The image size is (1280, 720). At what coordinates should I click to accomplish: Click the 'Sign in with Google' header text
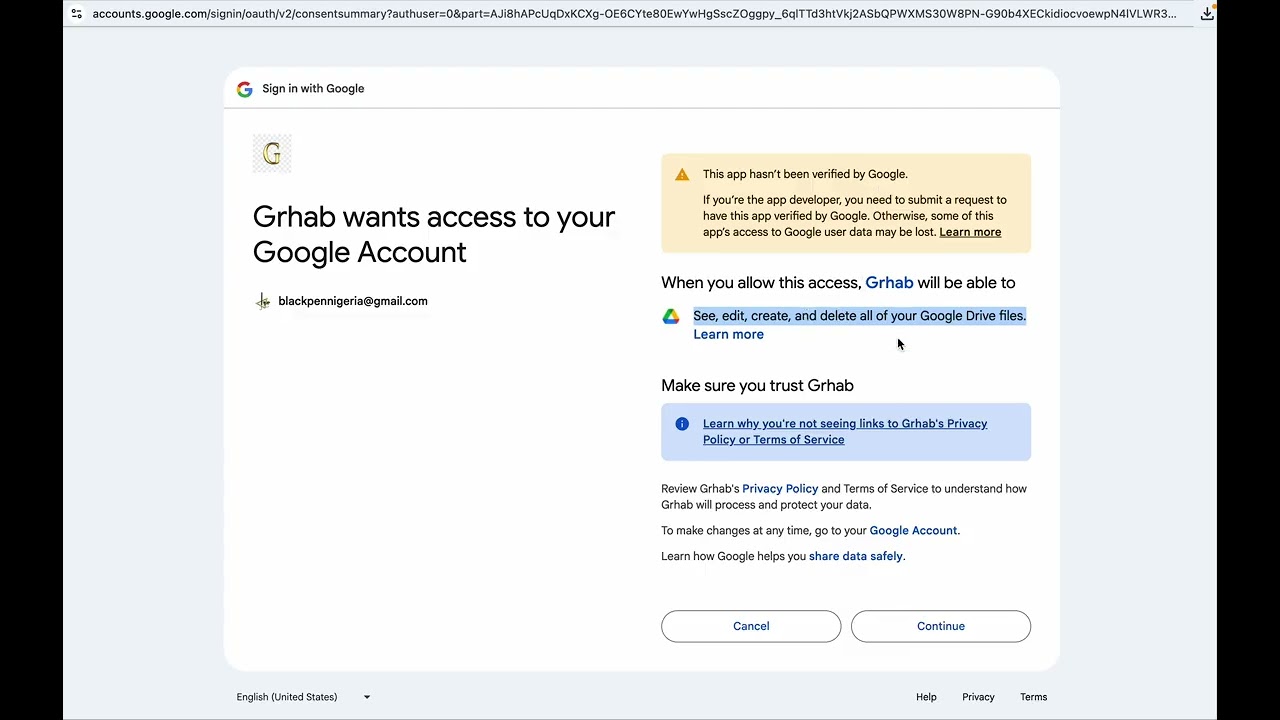313,89
